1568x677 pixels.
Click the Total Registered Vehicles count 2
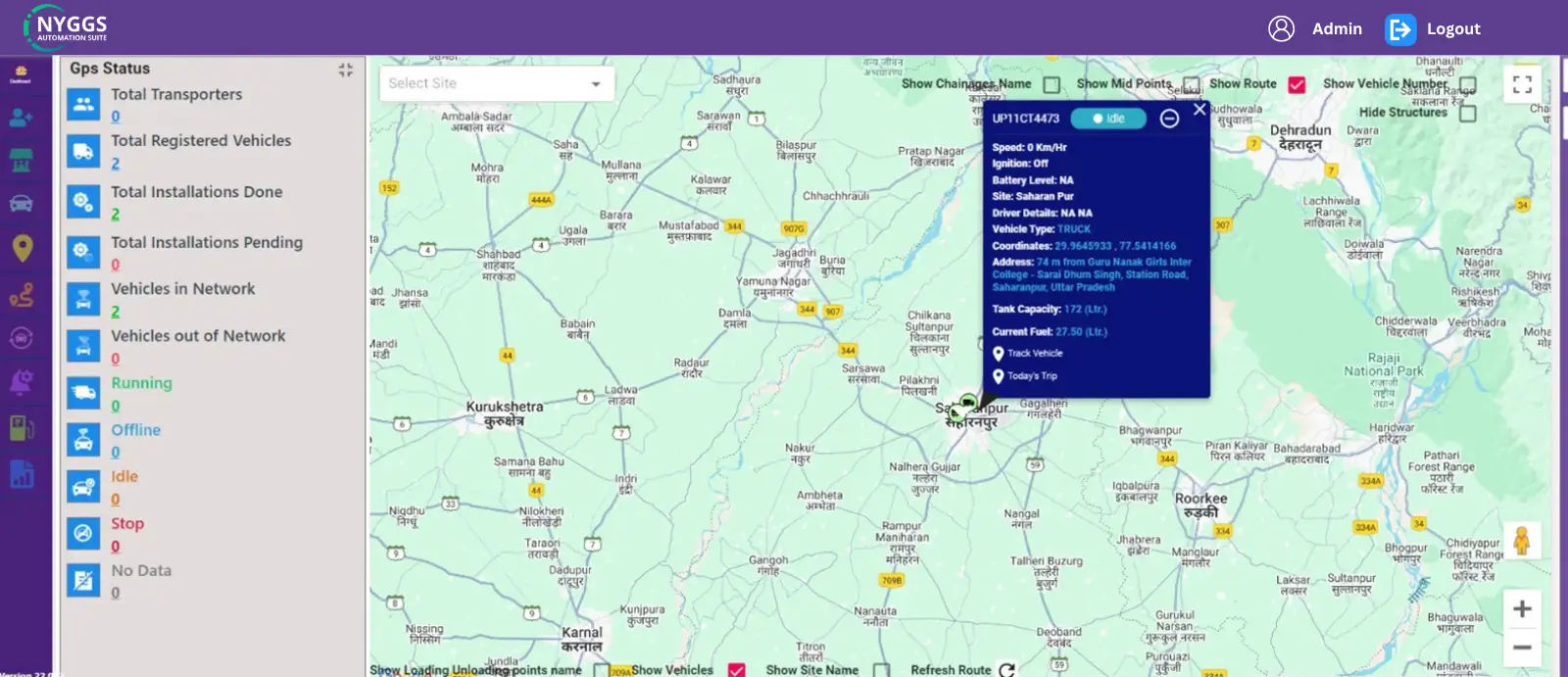click(x=116, y=165)
